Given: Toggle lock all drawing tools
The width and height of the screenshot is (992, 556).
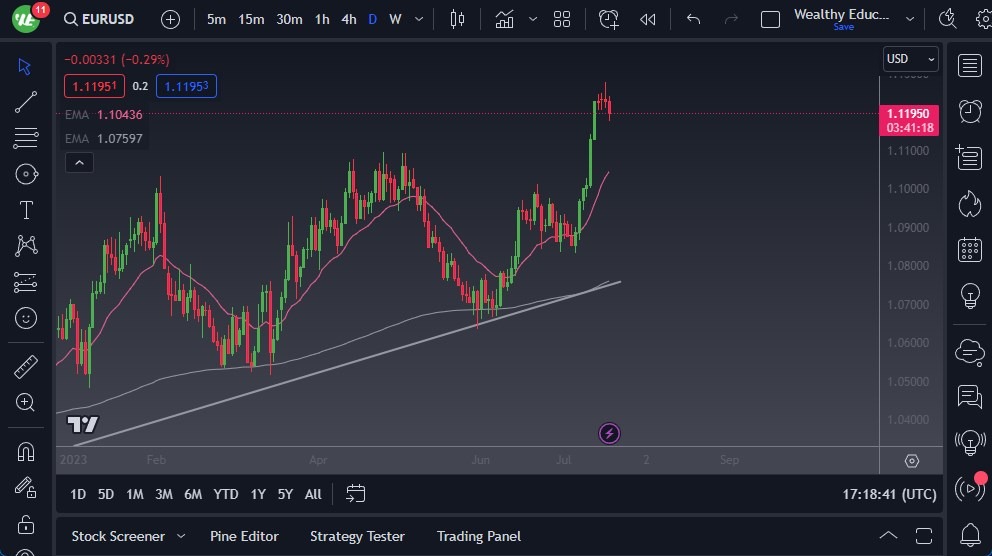Looking at the screenshot, I should (x=26, y=524).
